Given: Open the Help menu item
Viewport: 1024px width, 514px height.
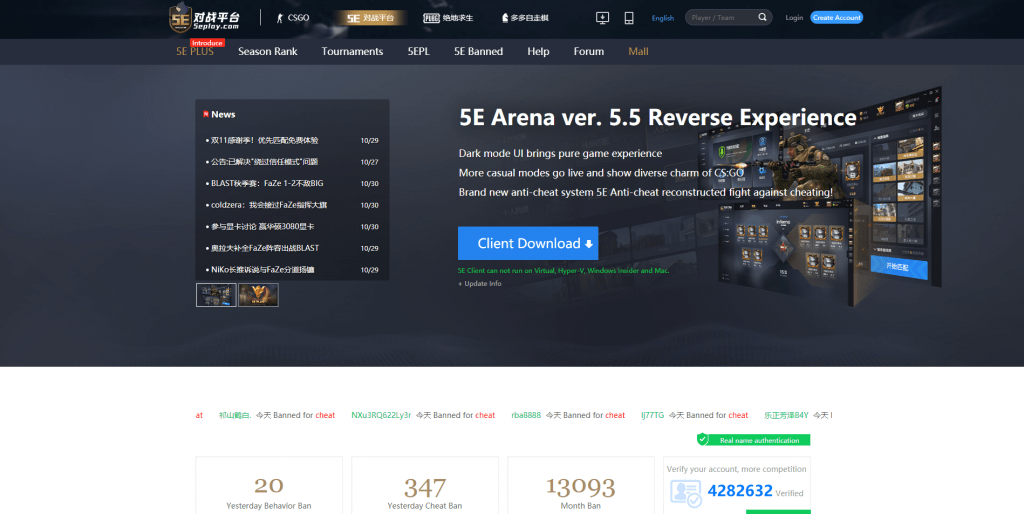Looking at the screenshot, I should click(x=538, y=52).
